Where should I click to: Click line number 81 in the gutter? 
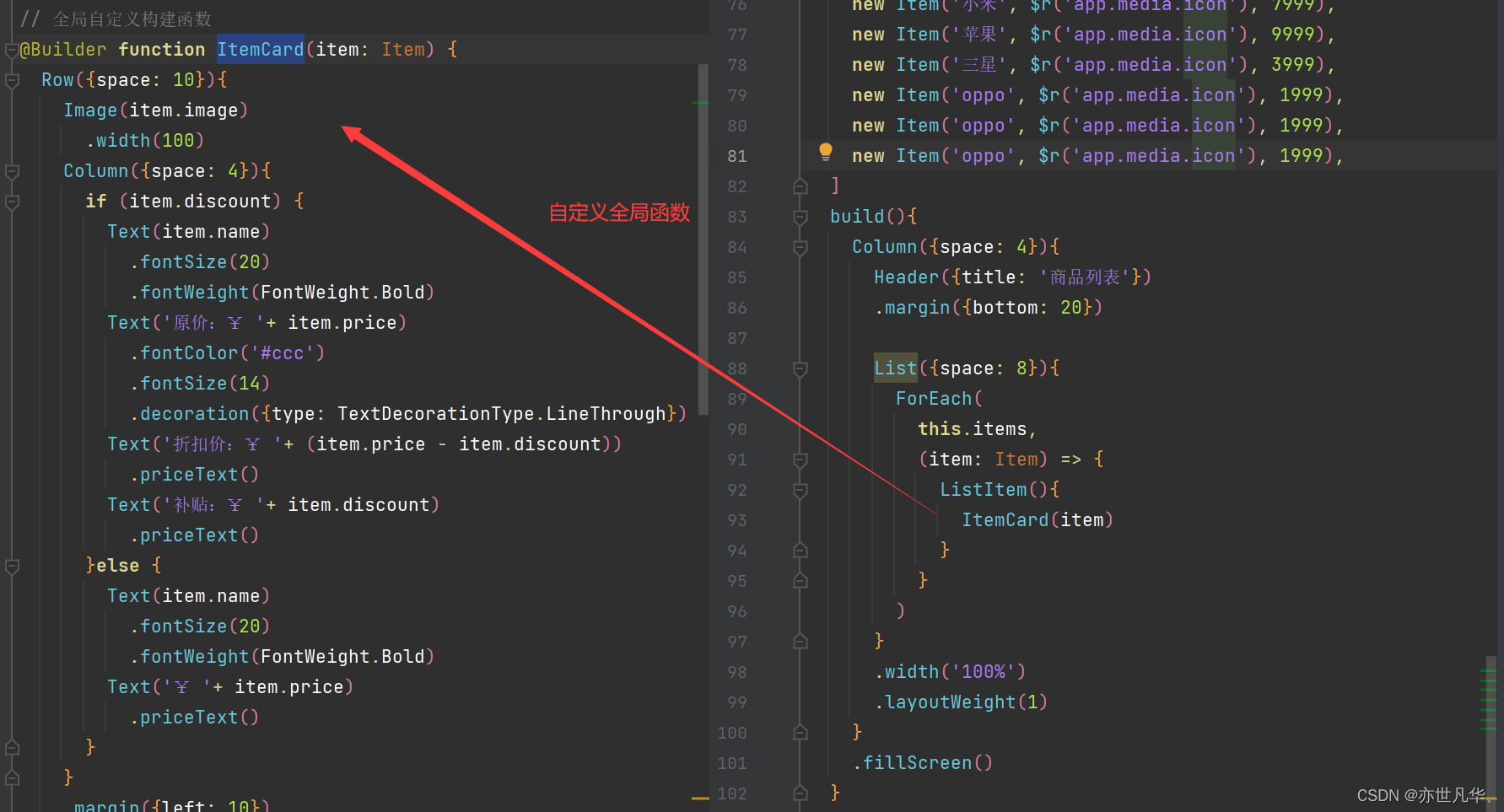coord(736,156)
